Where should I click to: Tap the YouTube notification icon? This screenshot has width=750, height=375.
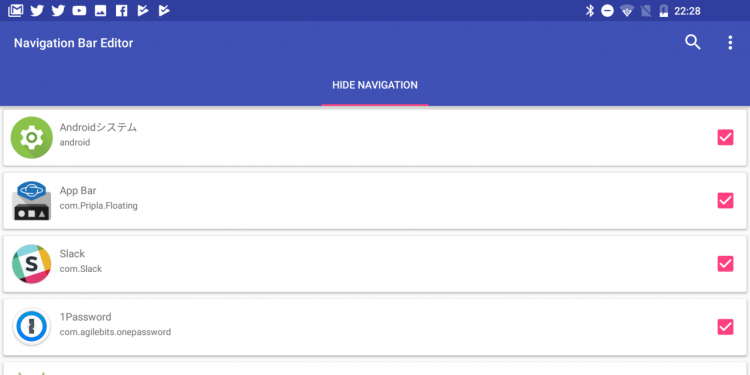(79, 11)
